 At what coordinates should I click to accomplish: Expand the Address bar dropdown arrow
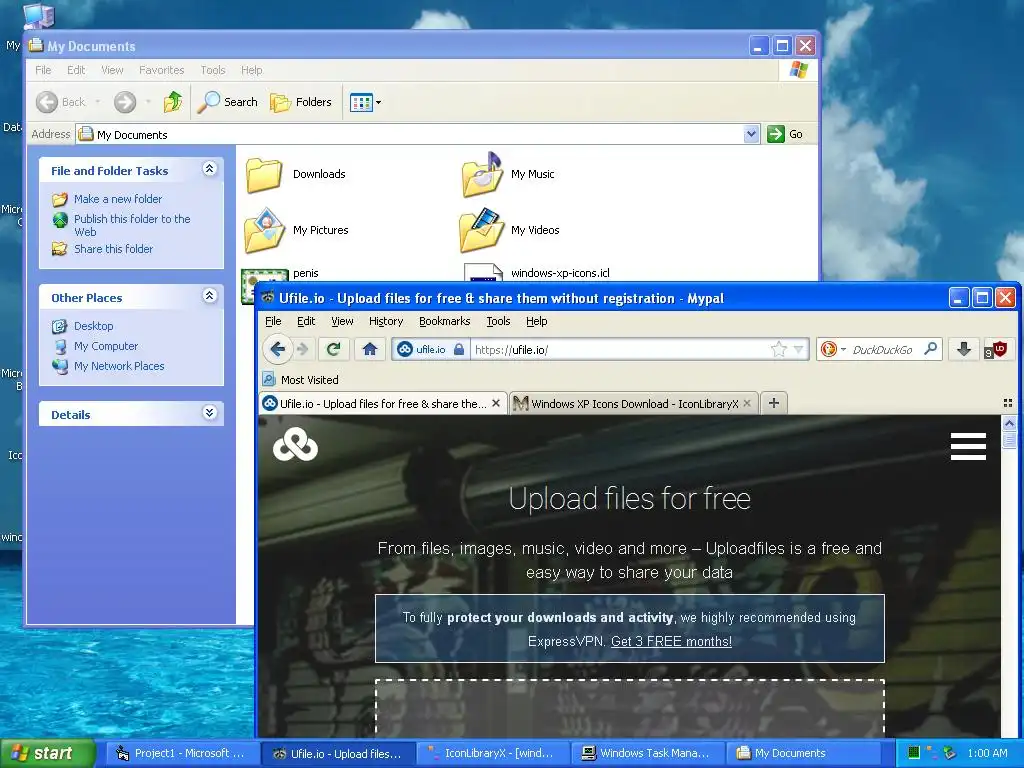(x=751, y=134)
